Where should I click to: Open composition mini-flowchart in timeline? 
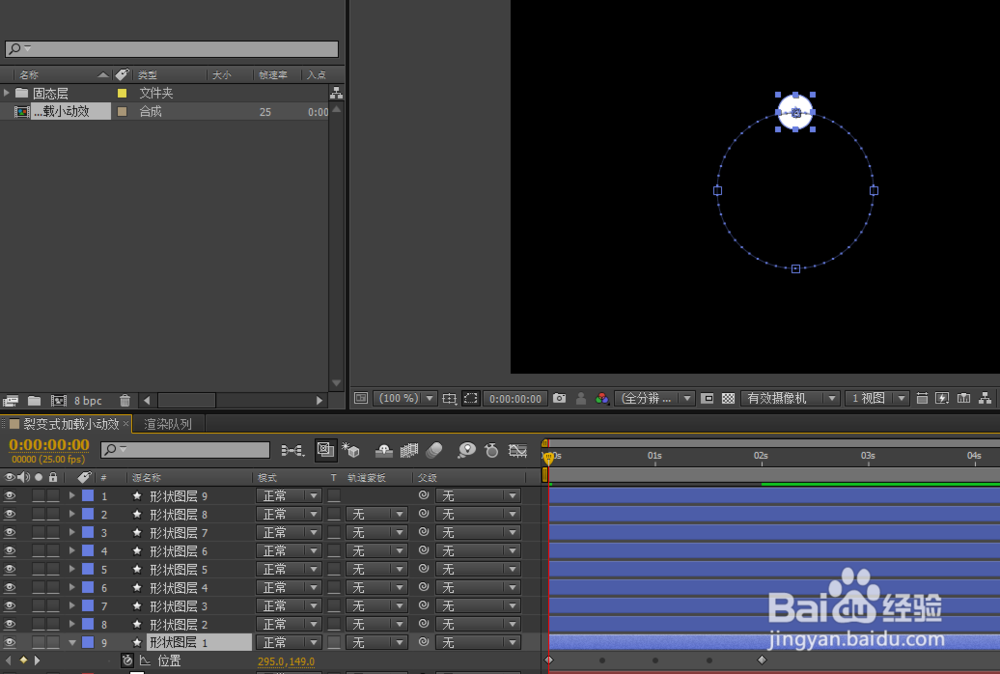[x=292, y=451]
